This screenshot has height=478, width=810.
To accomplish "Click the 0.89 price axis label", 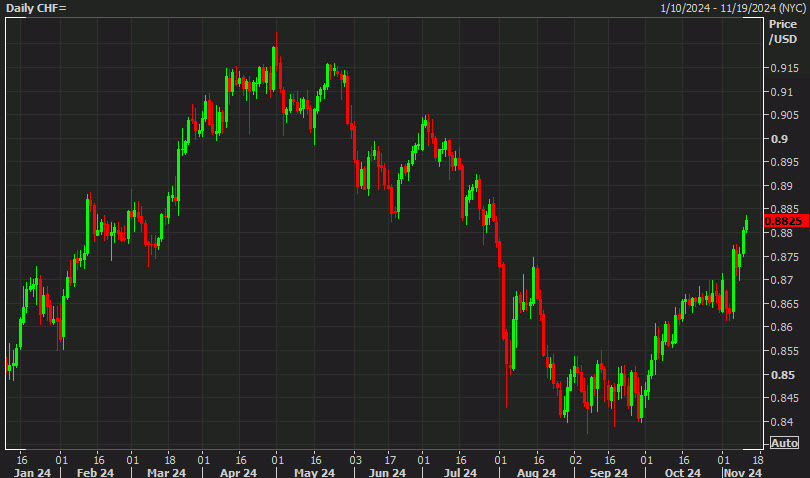I will coord(781,186).
